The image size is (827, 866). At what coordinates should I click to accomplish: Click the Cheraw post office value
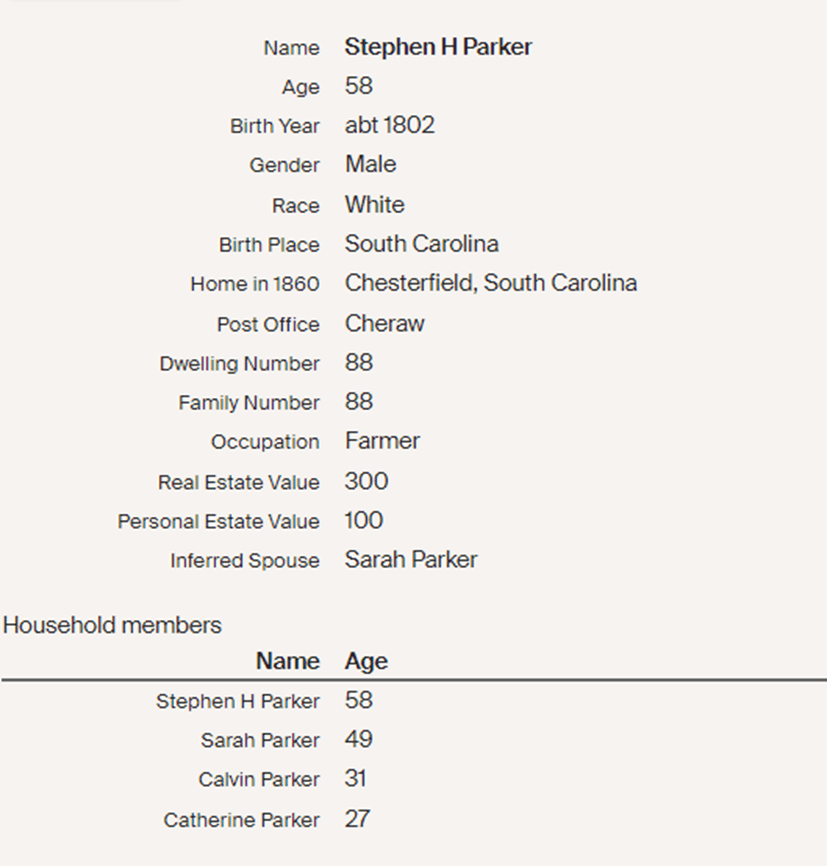point(384,323)
